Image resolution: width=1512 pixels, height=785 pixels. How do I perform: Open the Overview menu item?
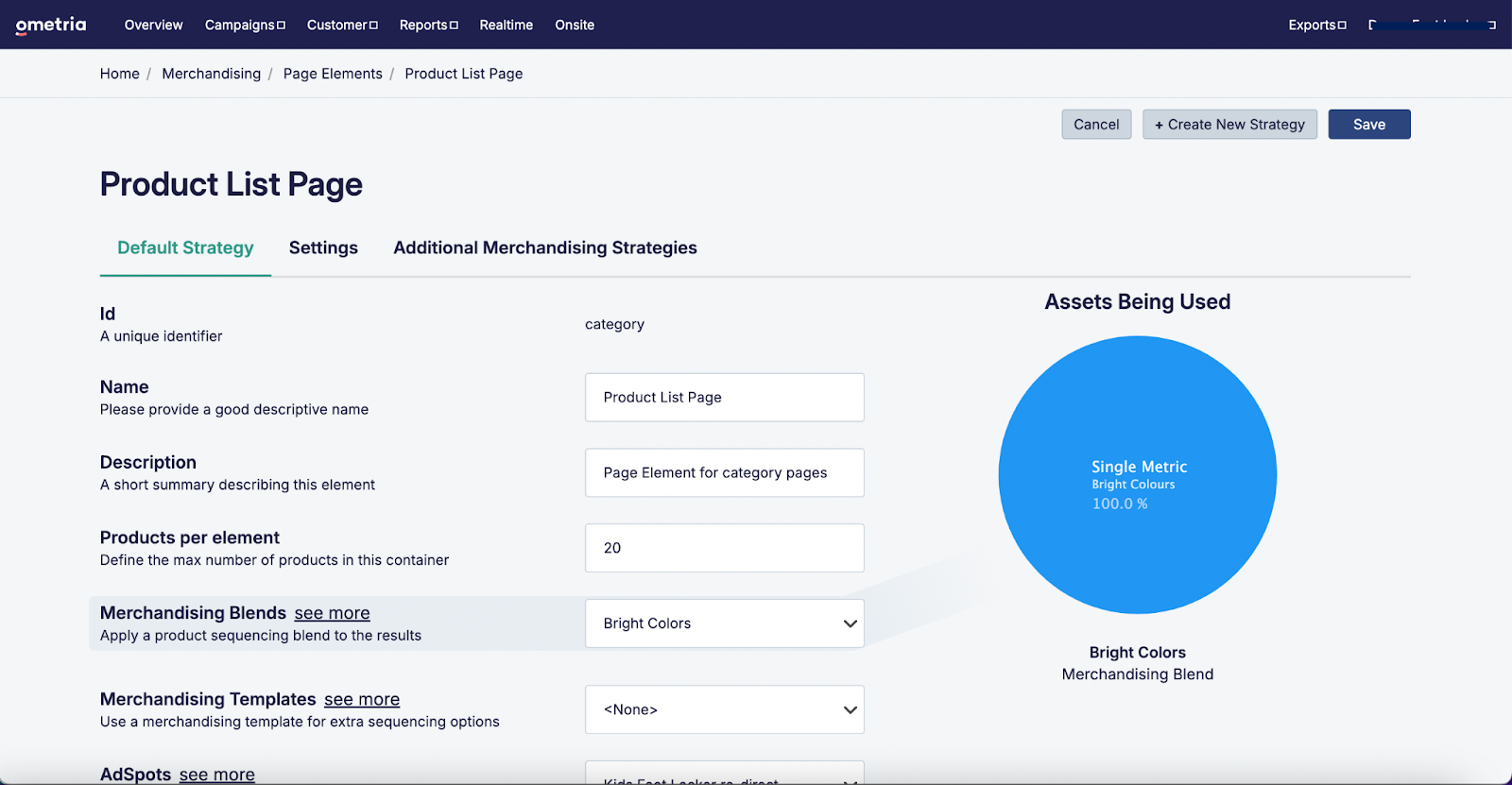[x=153, y=26]
